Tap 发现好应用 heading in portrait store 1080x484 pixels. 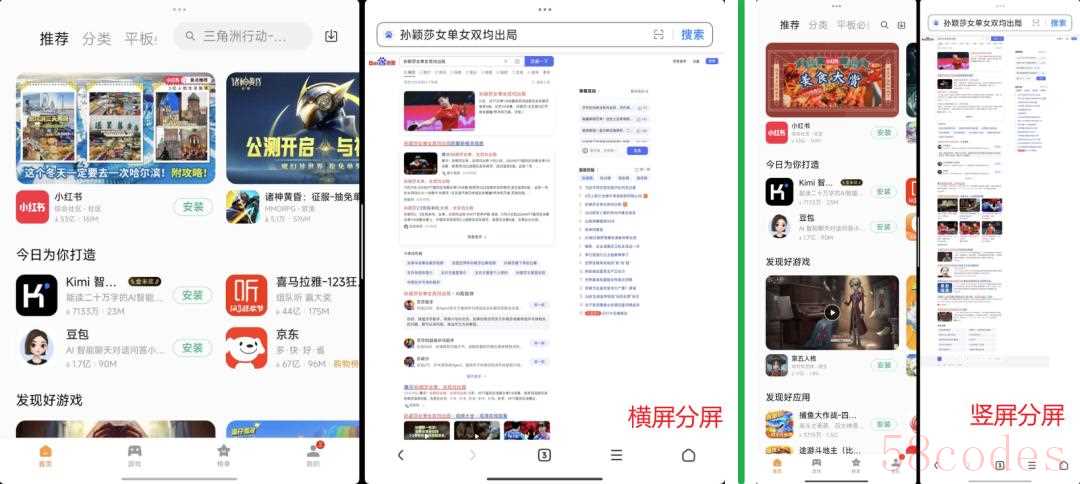(788, 397)
